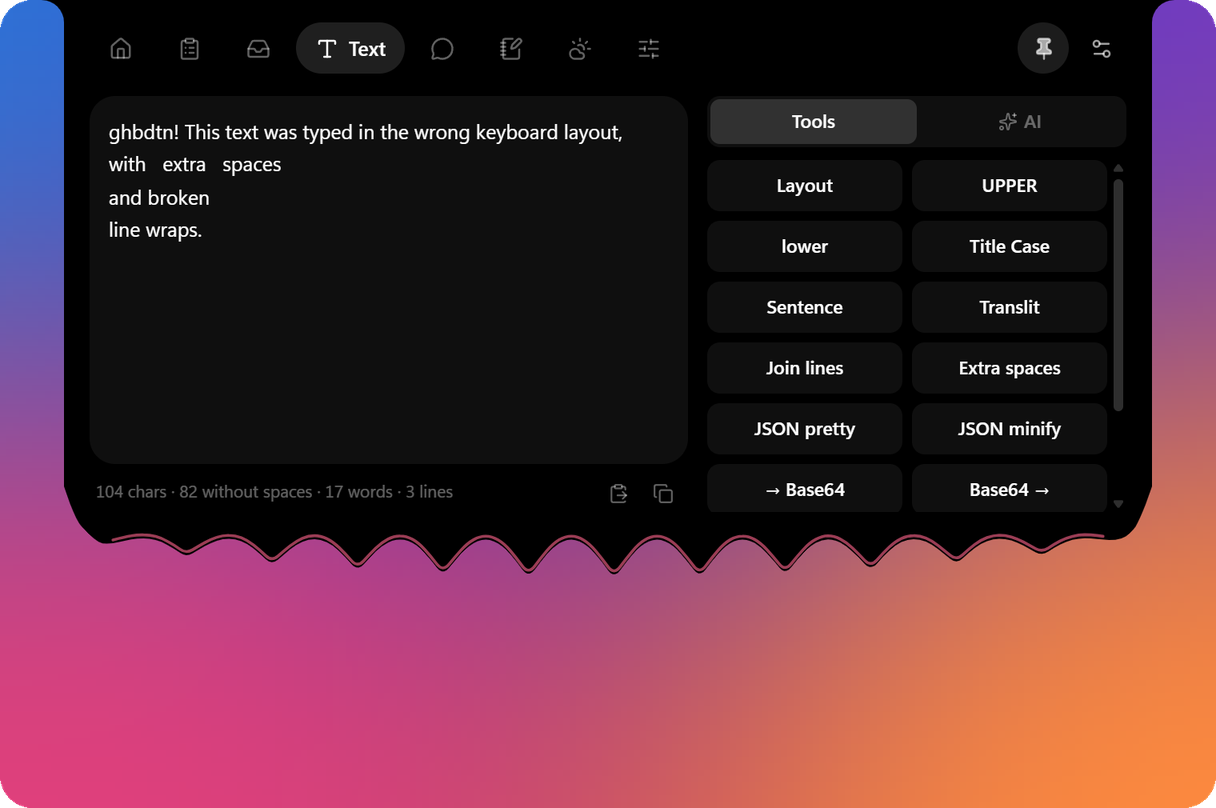Screen dimensions: 1216x808
Task: Select the Text tab
Action: click(350, 49)
